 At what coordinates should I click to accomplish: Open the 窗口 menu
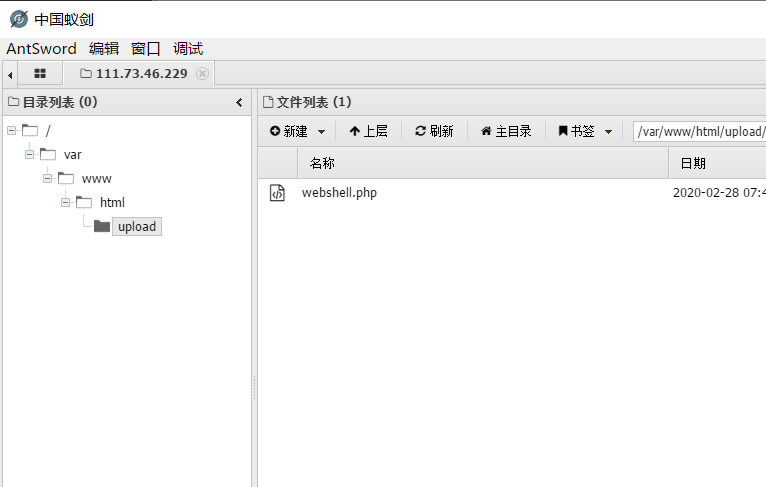pos(146,49)
